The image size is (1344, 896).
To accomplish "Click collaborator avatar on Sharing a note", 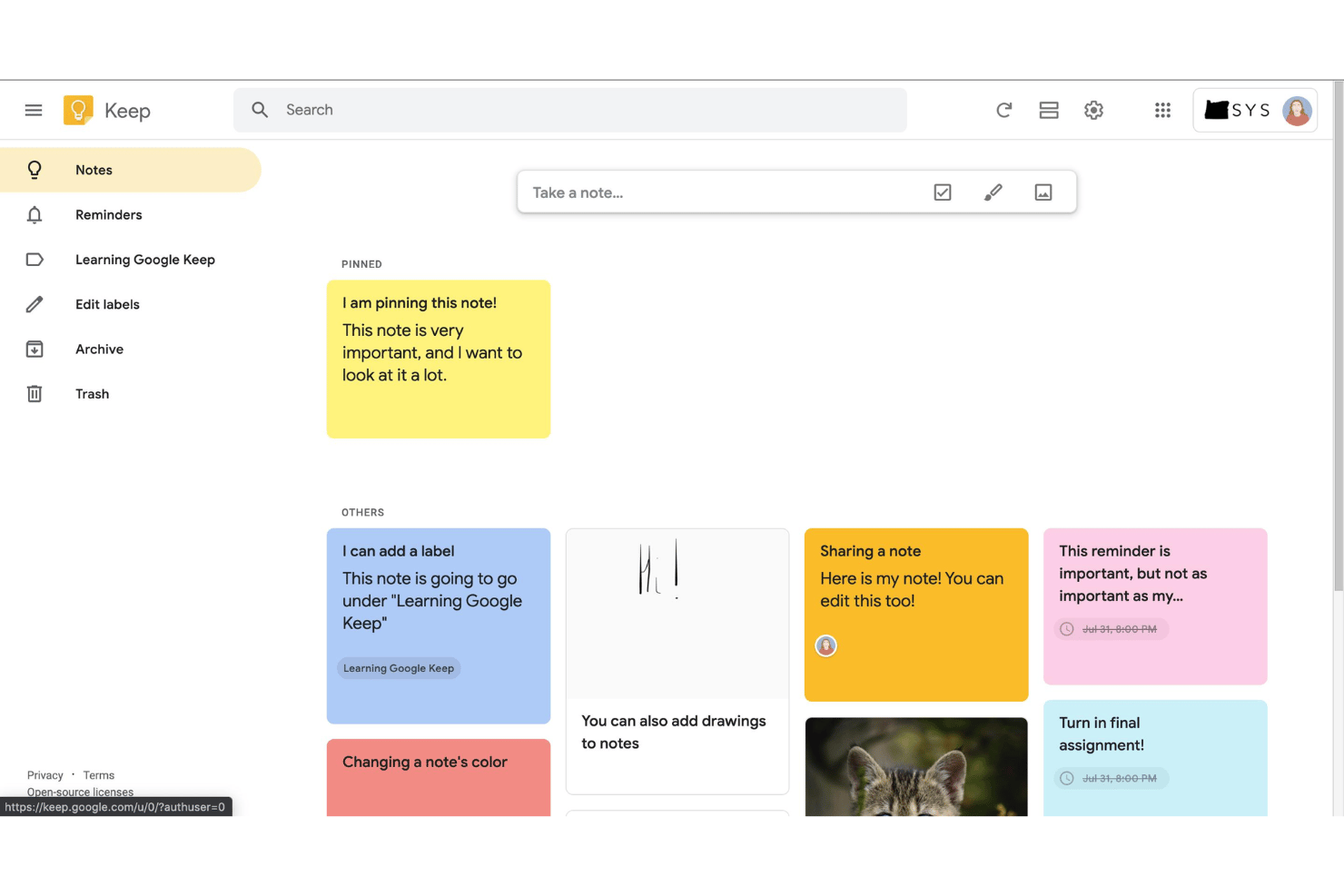I will (825, 645).
